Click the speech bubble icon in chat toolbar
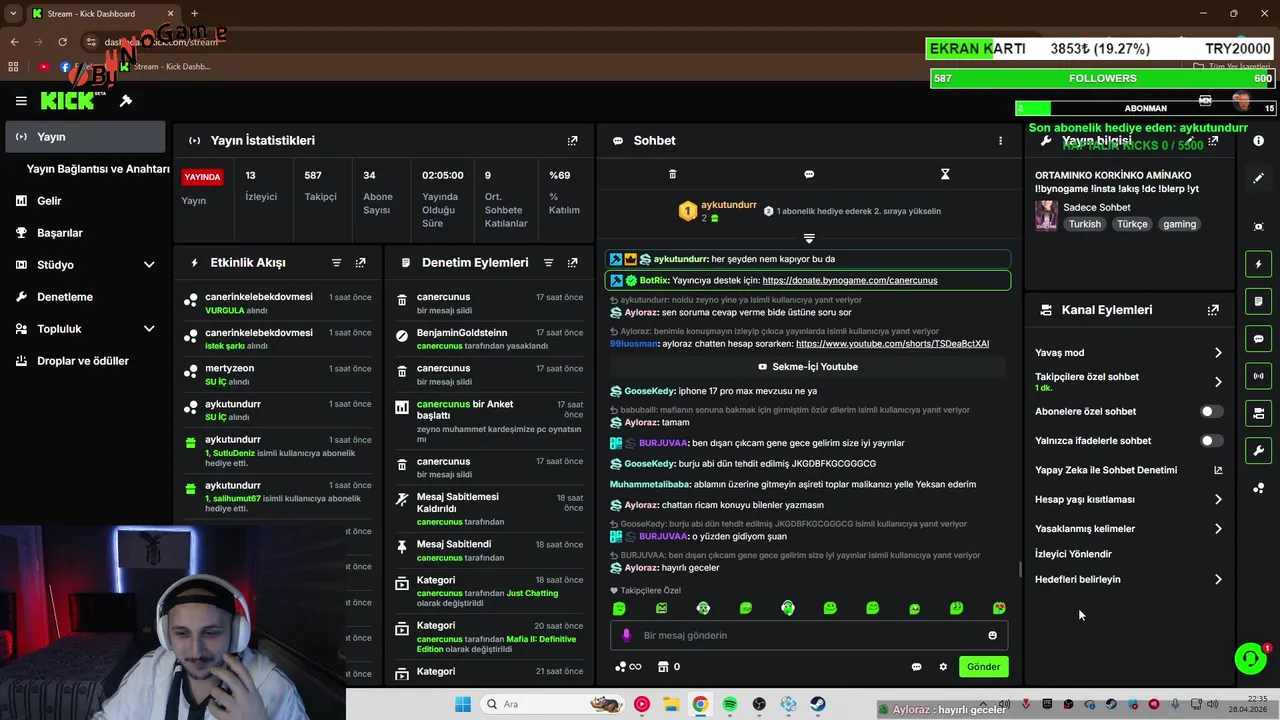The image size is (1280, 720). (809, 174)
